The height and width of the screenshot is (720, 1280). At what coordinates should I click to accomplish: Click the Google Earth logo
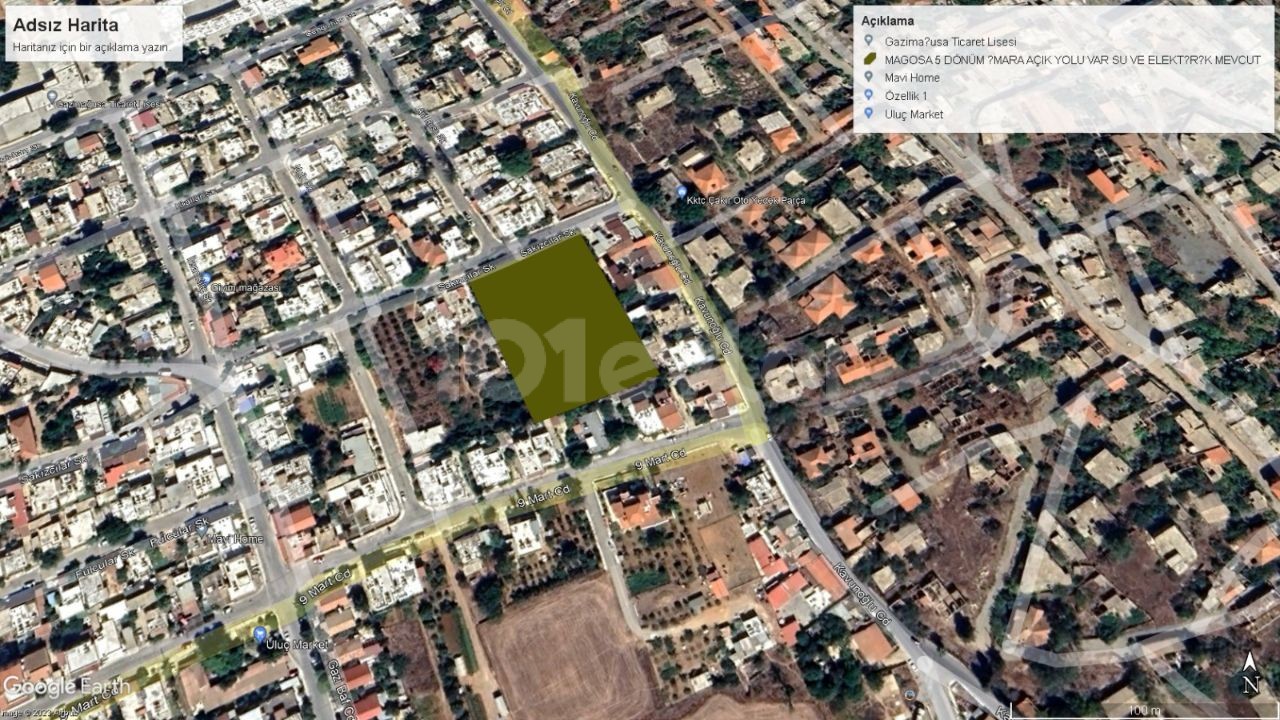[x=67, y=687]
